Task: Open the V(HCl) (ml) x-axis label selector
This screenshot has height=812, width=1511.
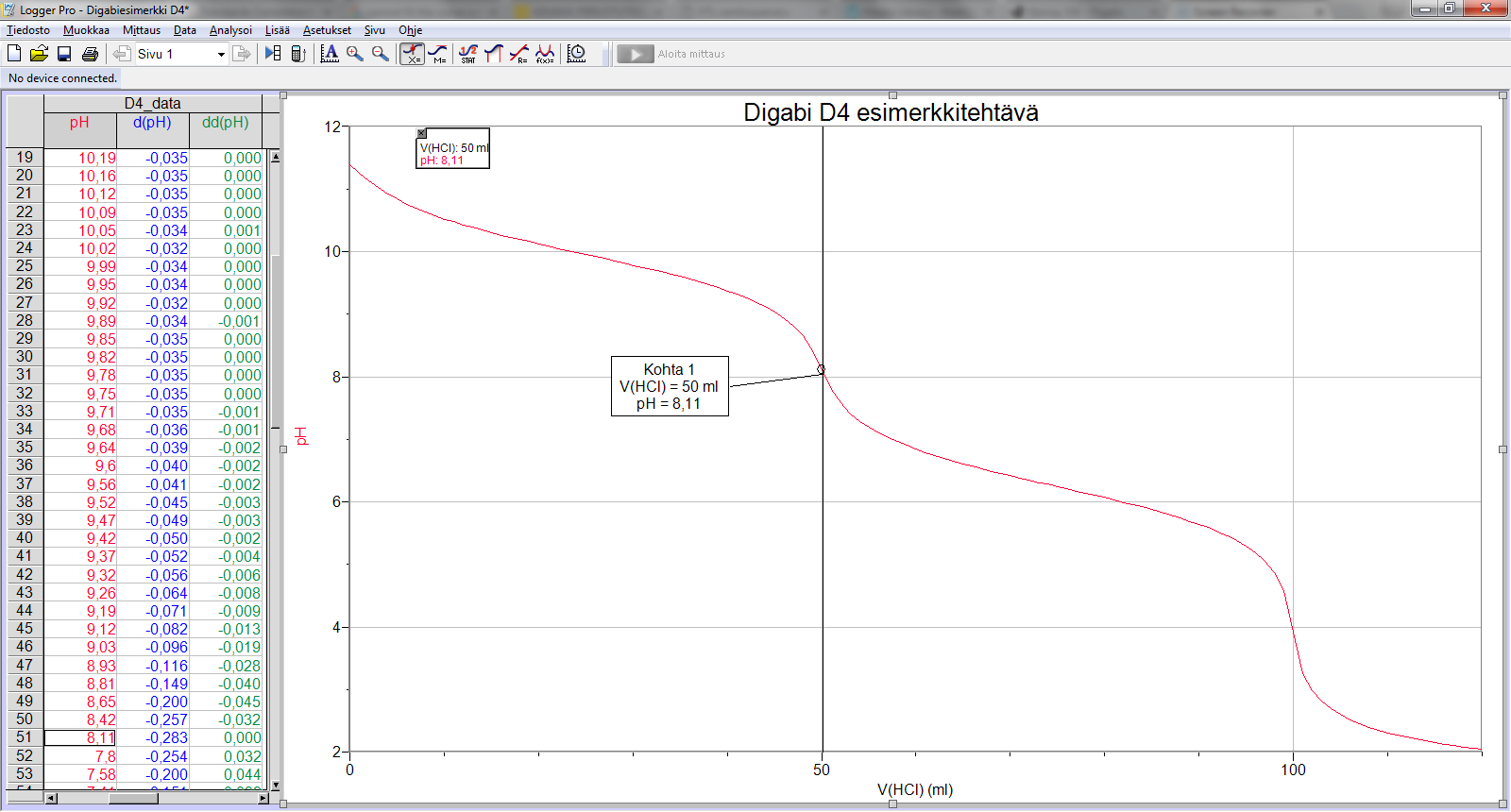Action: pyautogui.click(x=914, y=789)
